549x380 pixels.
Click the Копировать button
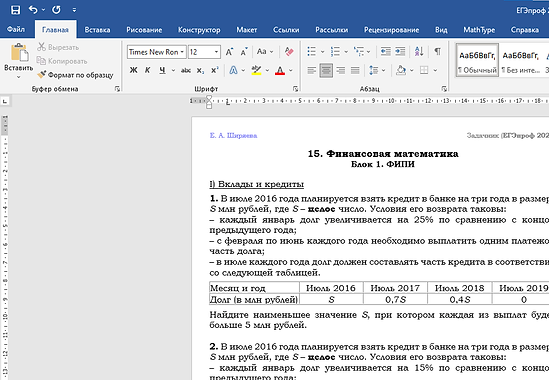(62, 61)
